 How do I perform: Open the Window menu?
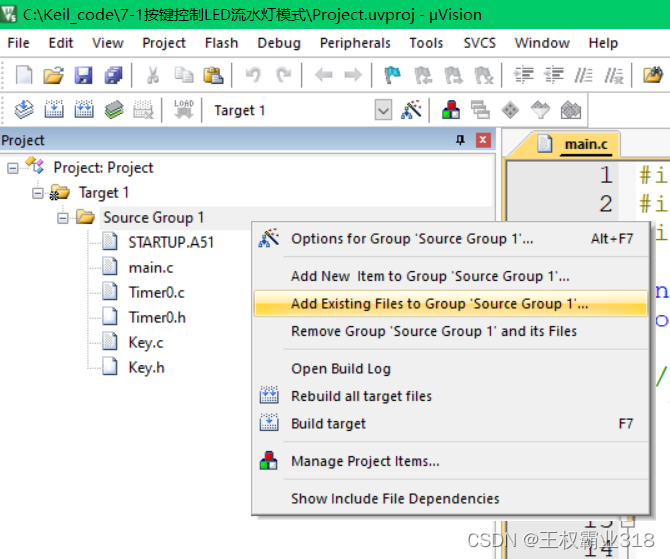(542, 43)
